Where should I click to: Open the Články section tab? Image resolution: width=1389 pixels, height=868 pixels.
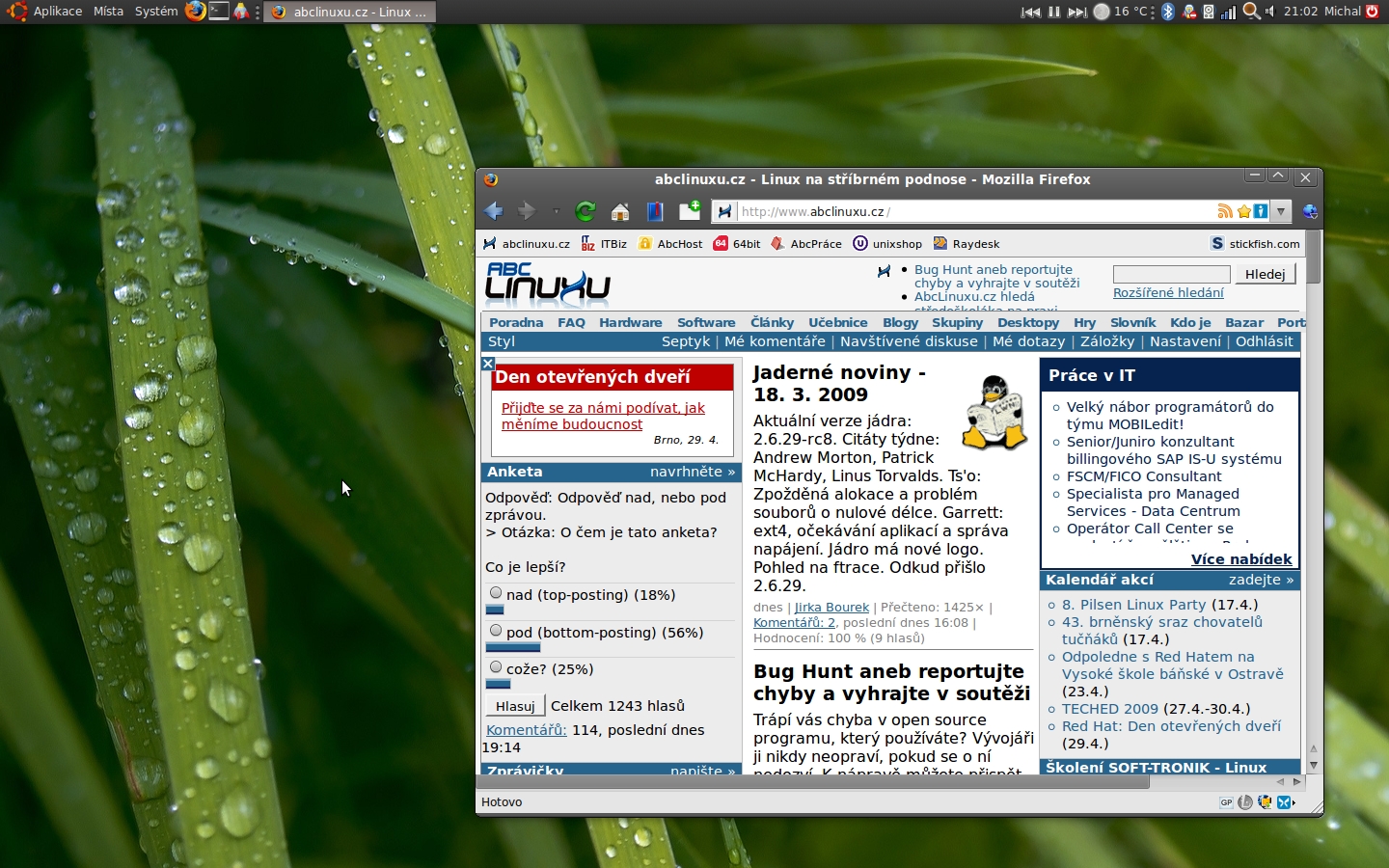(772, 322)
